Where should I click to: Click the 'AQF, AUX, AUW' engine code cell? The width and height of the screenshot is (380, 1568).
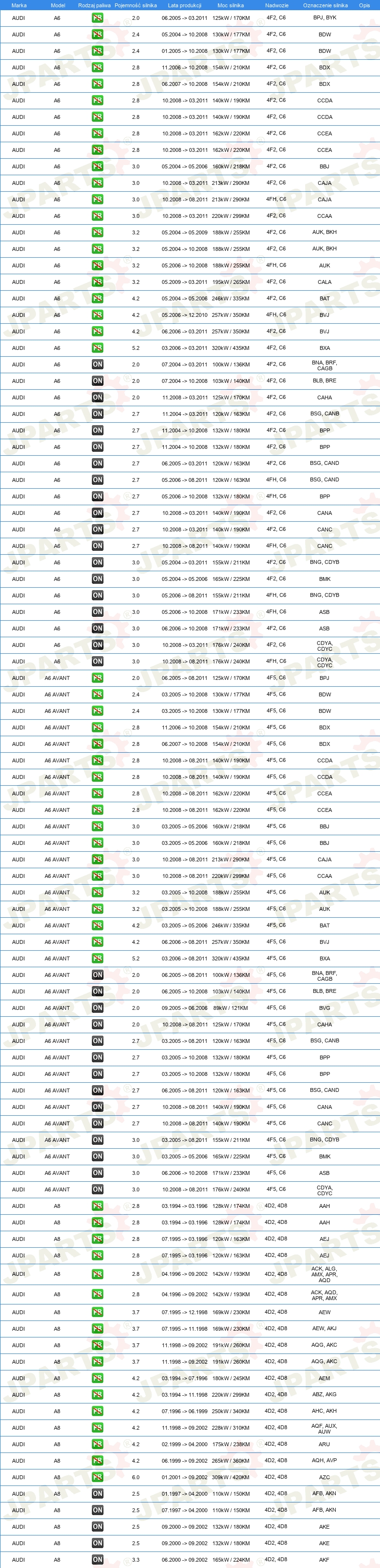[325, 1429]
